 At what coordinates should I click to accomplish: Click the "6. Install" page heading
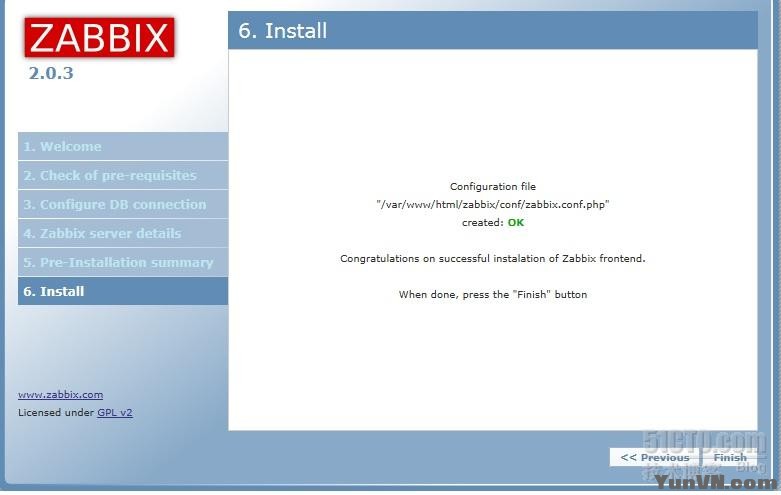tap(283, 31)
